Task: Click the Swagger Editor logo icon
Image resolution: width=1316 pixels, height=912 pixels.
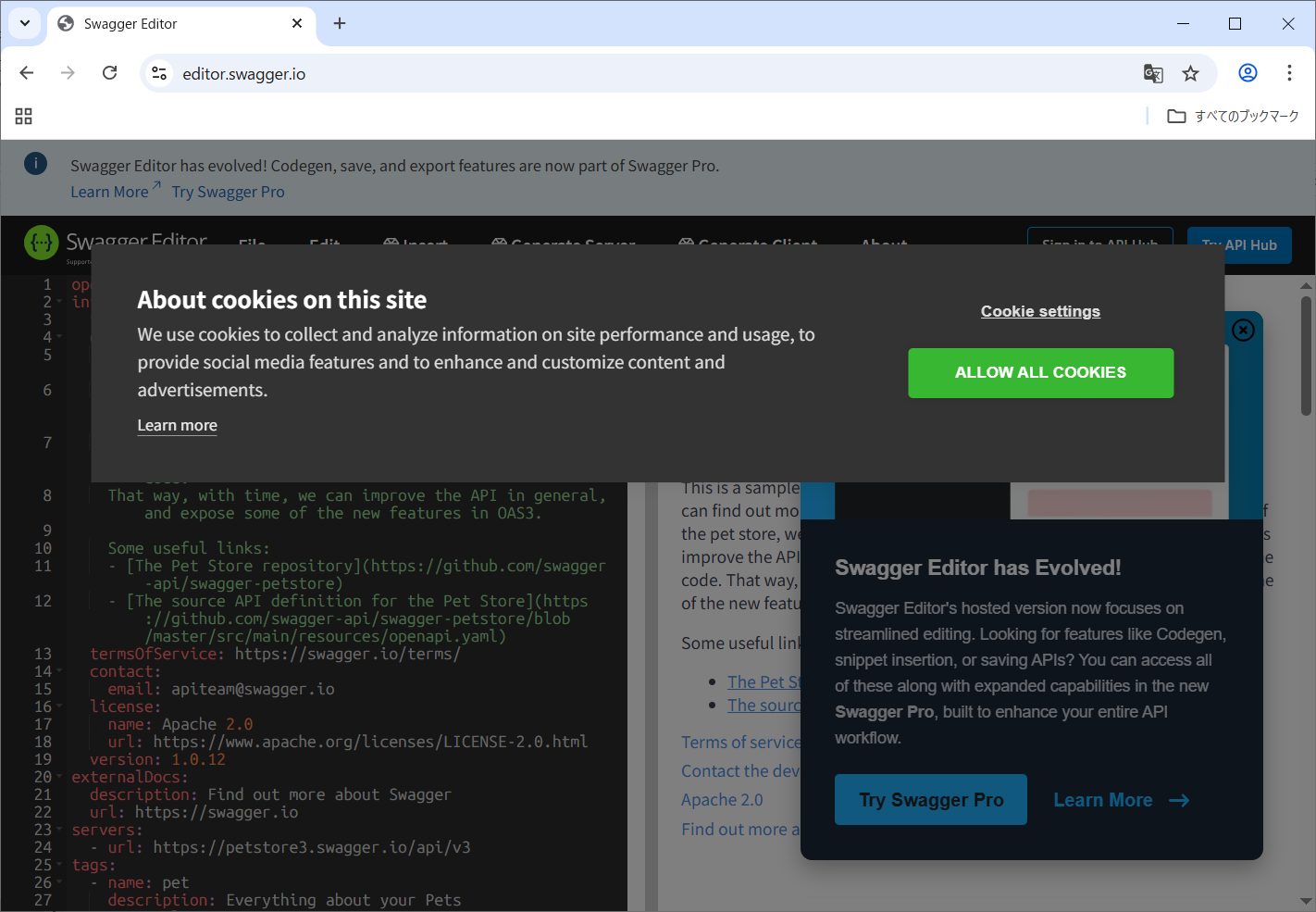Action: (x=41, y=244)
